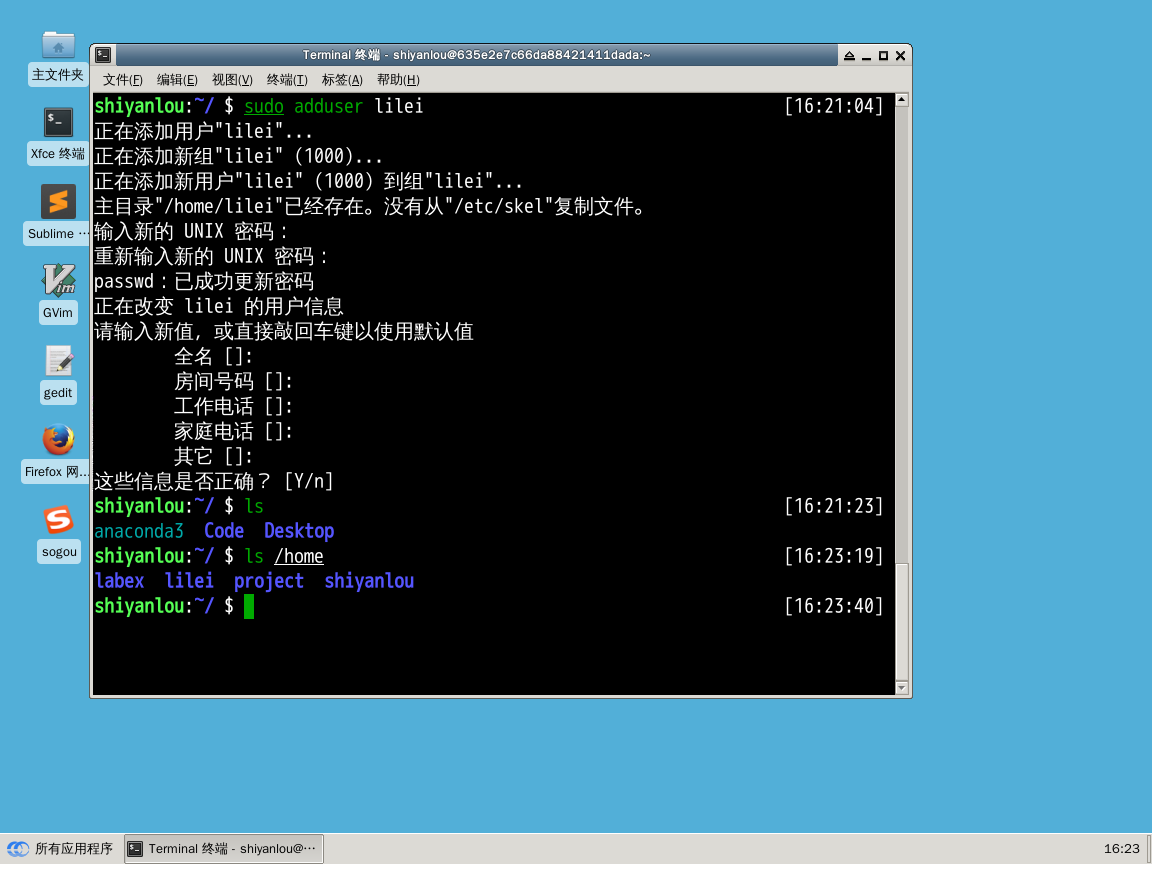The width and height of the screenshot is (1152, 896).
Task: Expand the 标签(A) menu
Action: pos(342,80)
